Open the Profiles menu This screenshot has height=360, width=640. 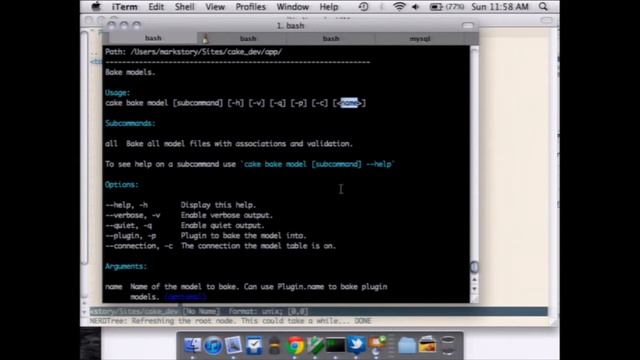click(251, 7)
